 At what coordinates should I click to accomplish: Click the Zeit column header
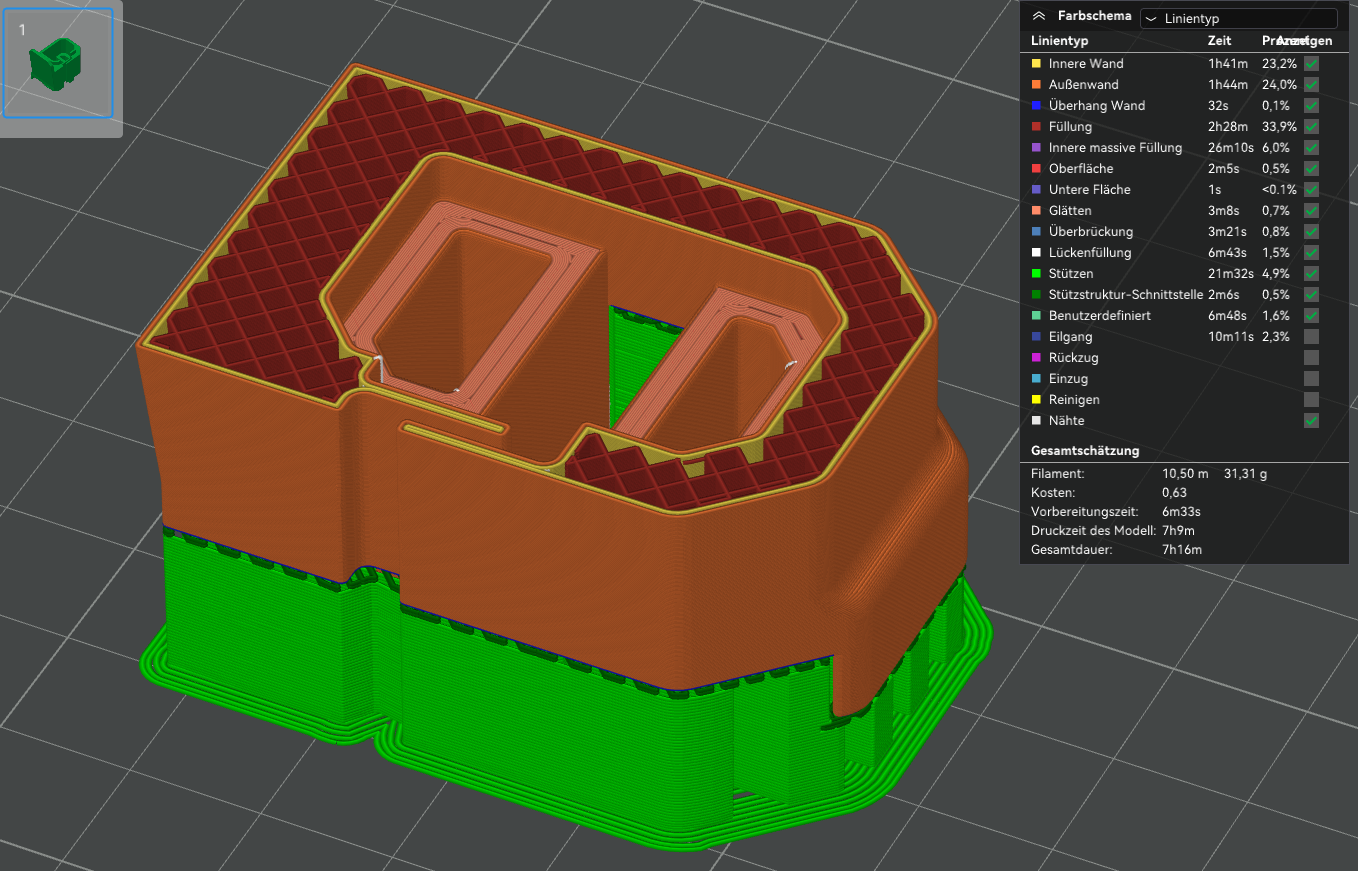click(1220, 41)
